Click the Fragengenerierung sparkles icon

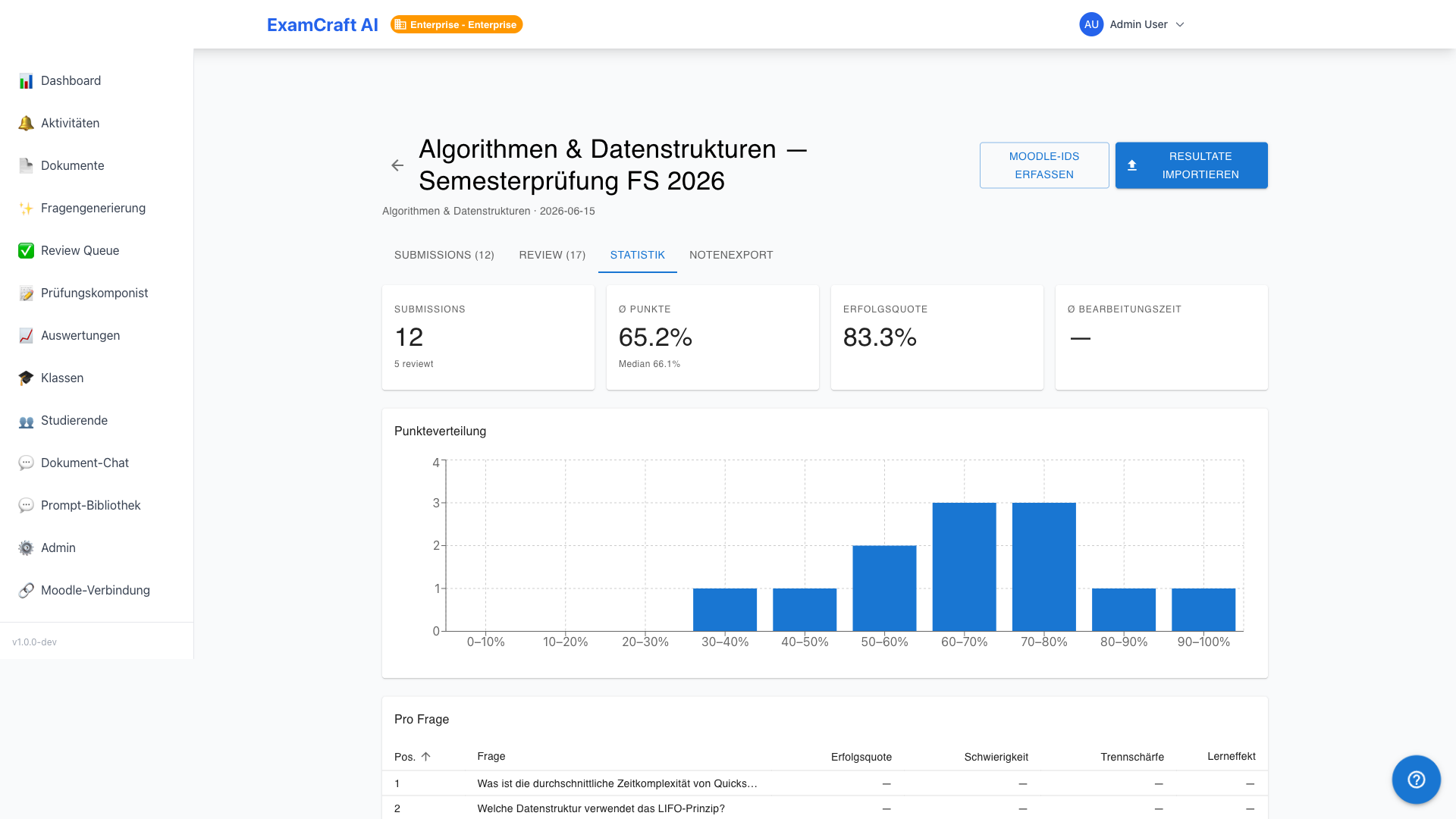click(x=26, y=209)
